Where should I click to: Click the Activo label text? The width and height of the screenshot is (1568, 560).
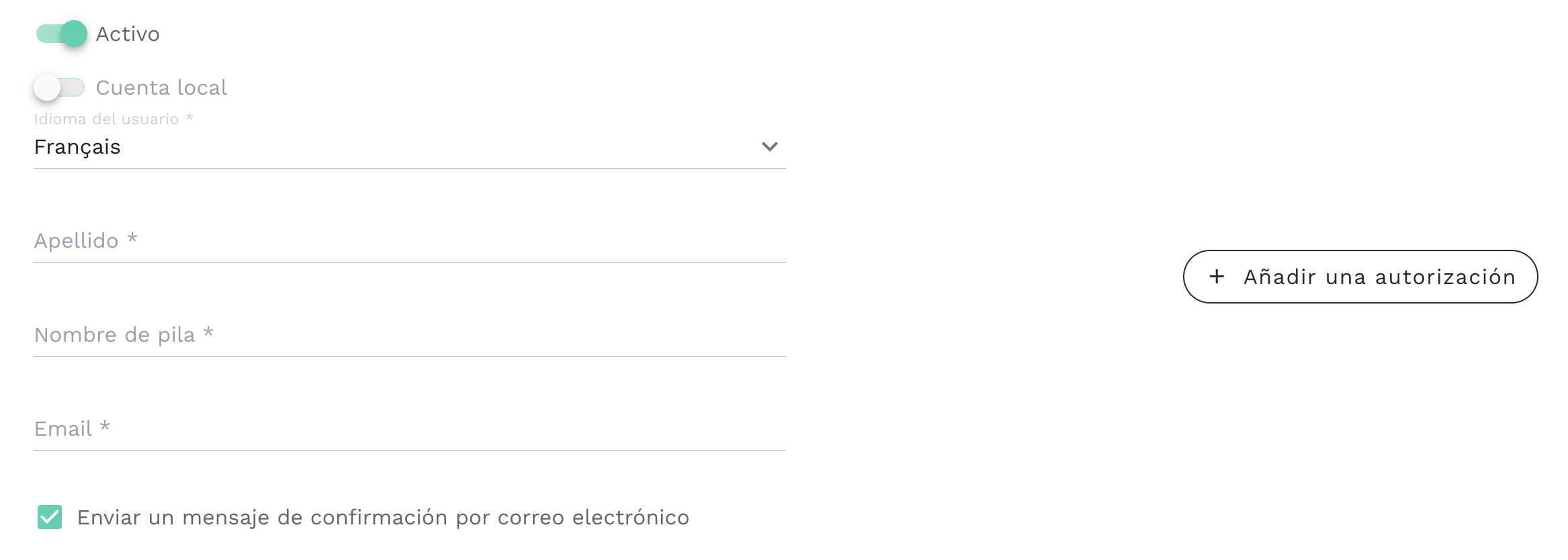coord(128,34)
